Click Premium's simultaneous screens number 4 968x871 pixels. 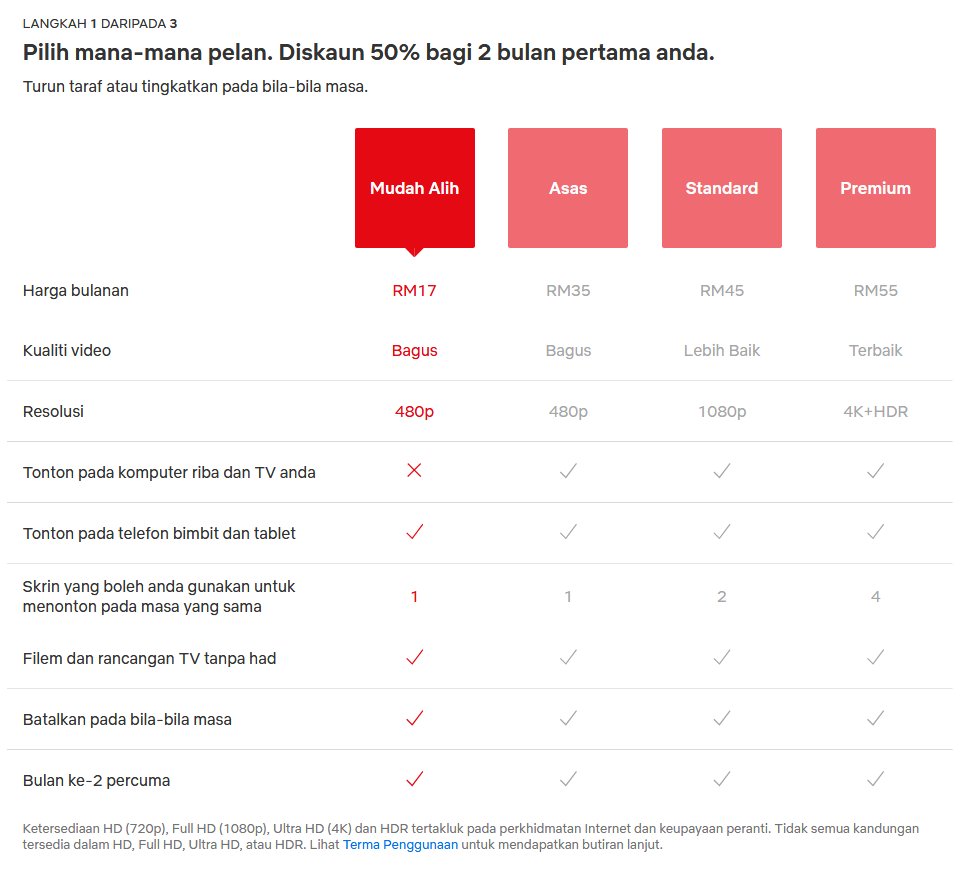point(875,597)
